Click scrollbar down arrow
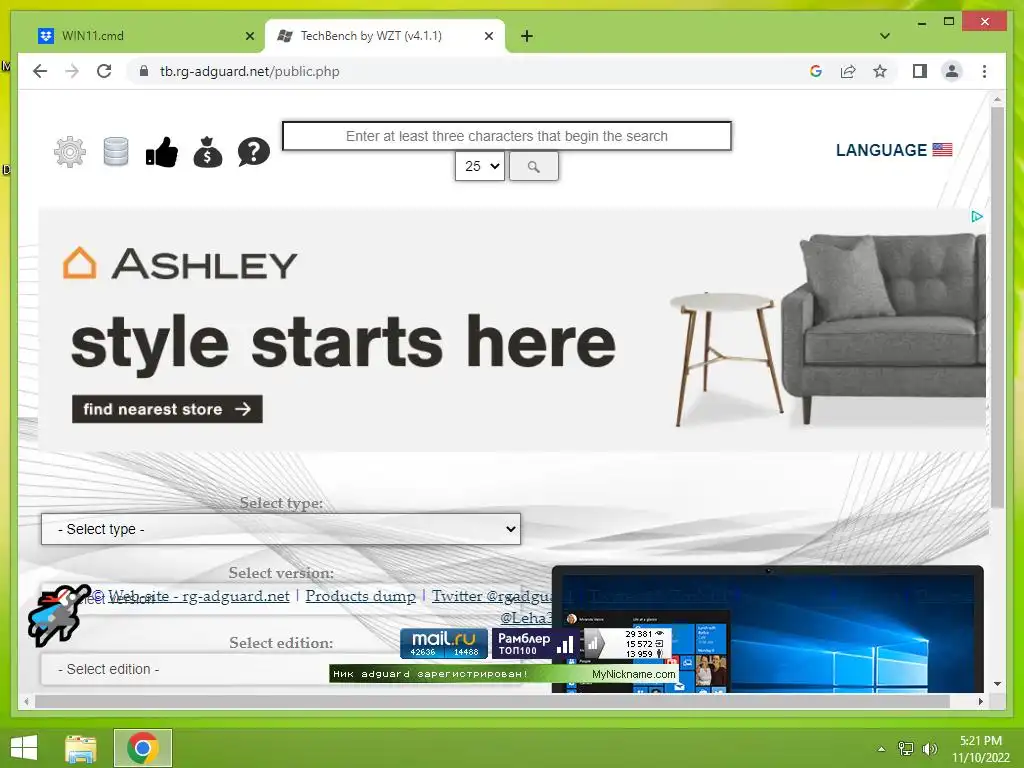Viewport: 1024px width, 768px height. tap(997, 684)
